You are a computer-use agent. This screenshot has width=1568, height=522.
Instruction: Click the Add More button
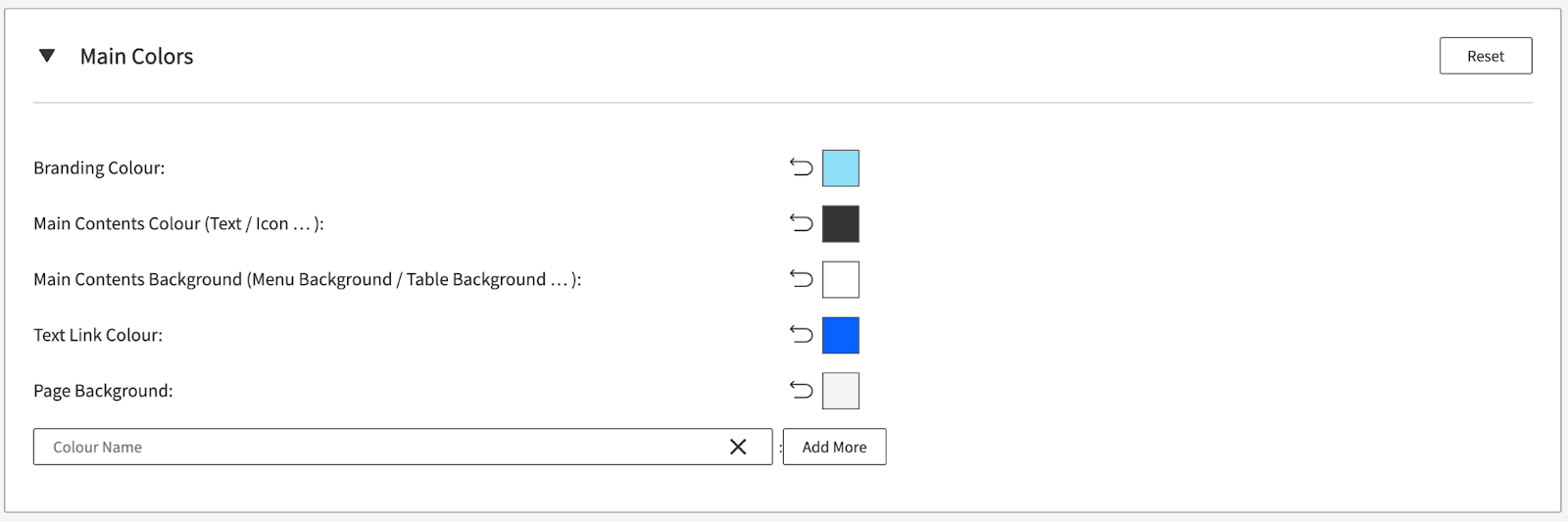pos(834,447)
